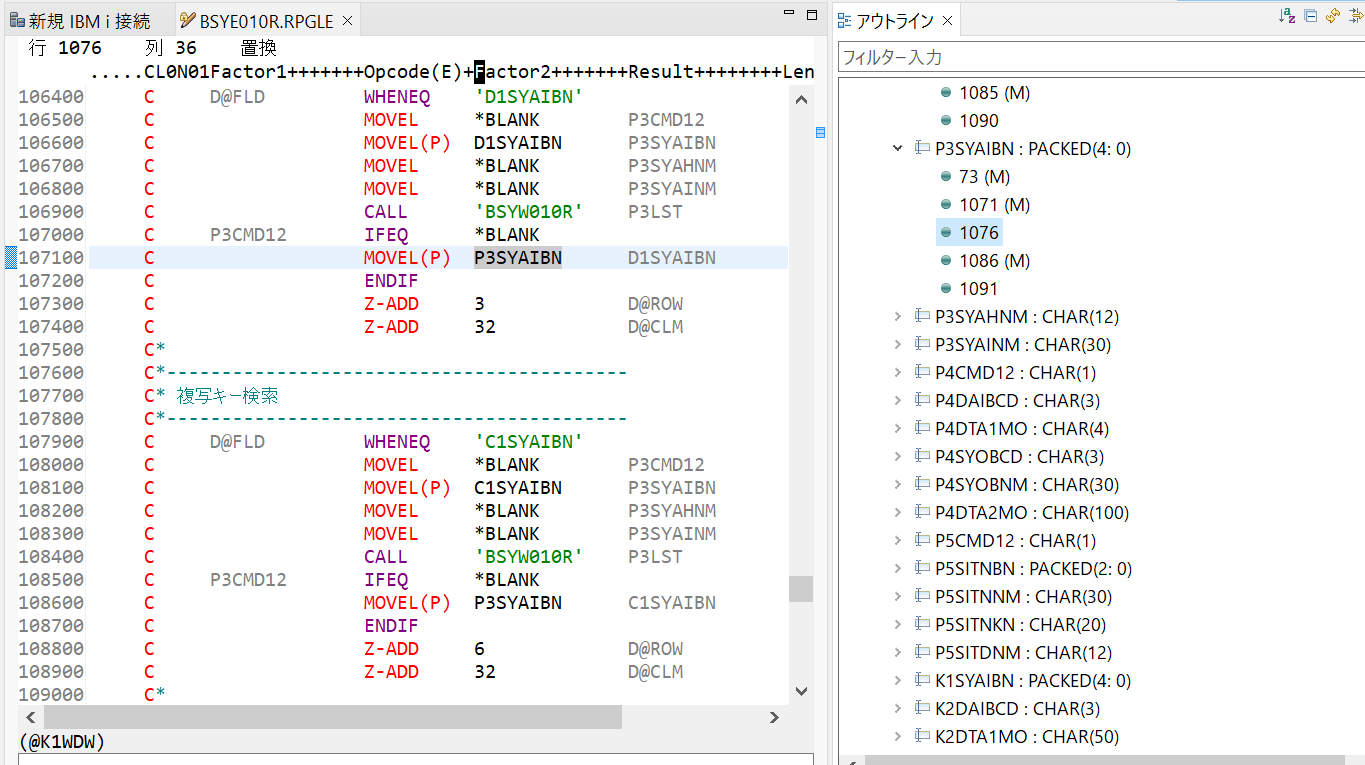Click the bullet icon beside 1076
The width and height of the screenshot is (1365, 765).
tap(946, 232)
